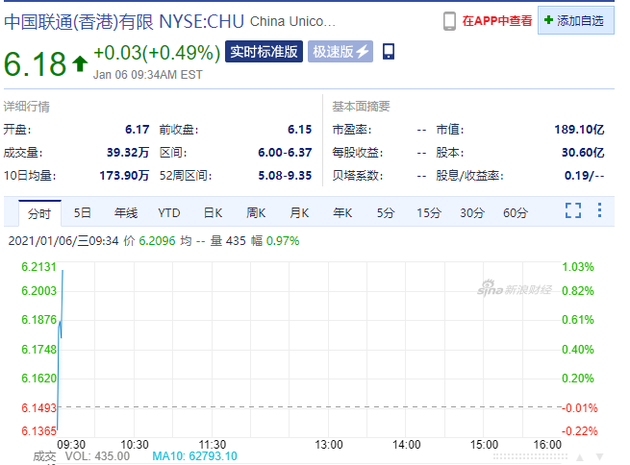Open the 在APP中查看 link
This screenshot has height=465, width=630.
coord(497,20)
